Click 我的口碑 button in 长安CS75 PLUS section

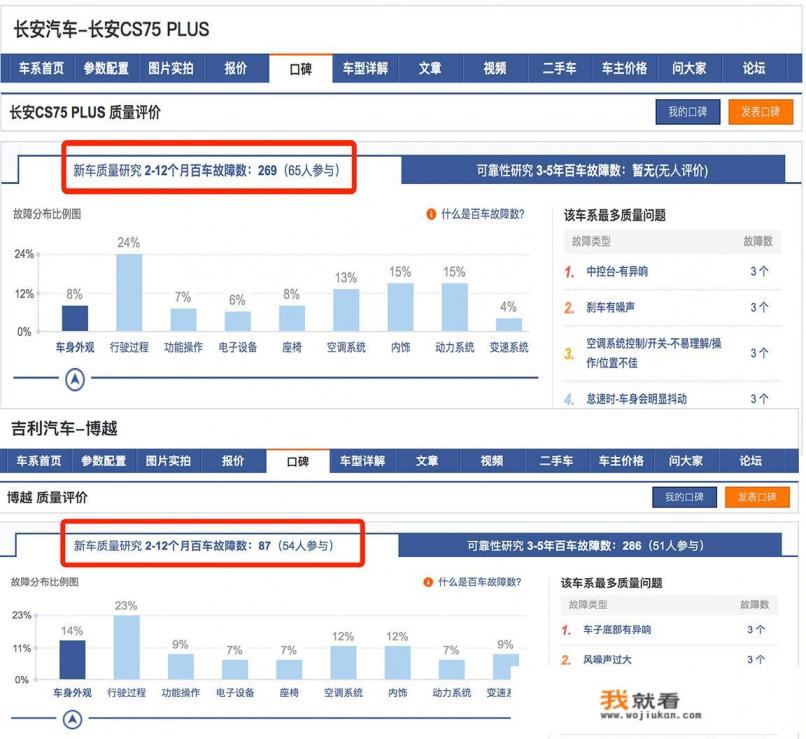[688, 112]
